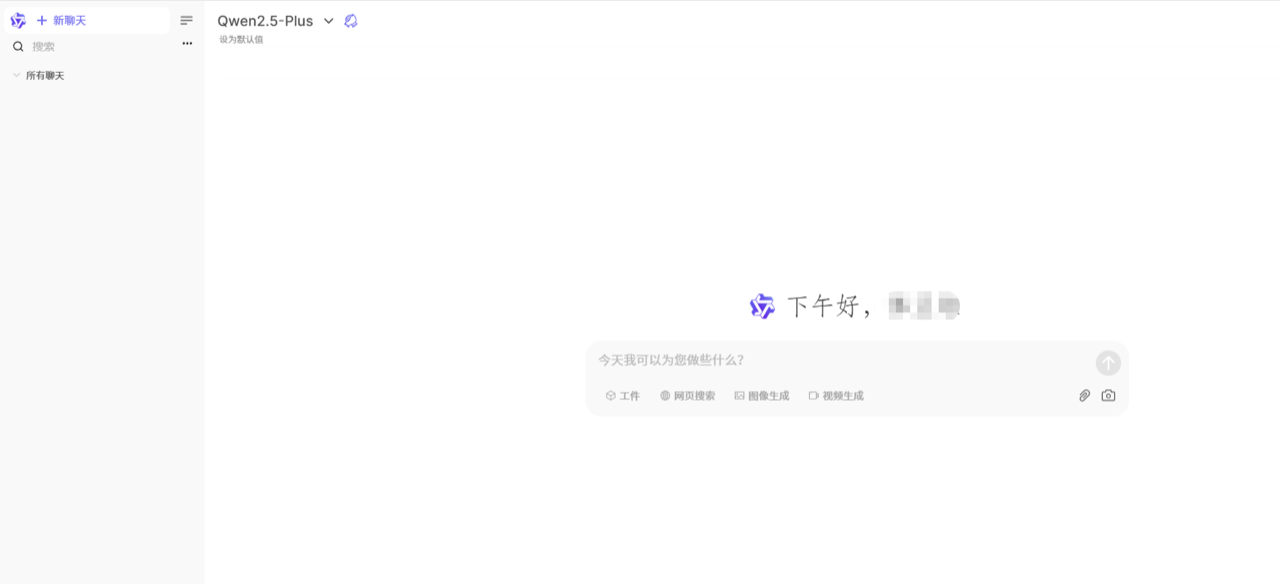Enable 网页搜索 web search

[688, 396]
